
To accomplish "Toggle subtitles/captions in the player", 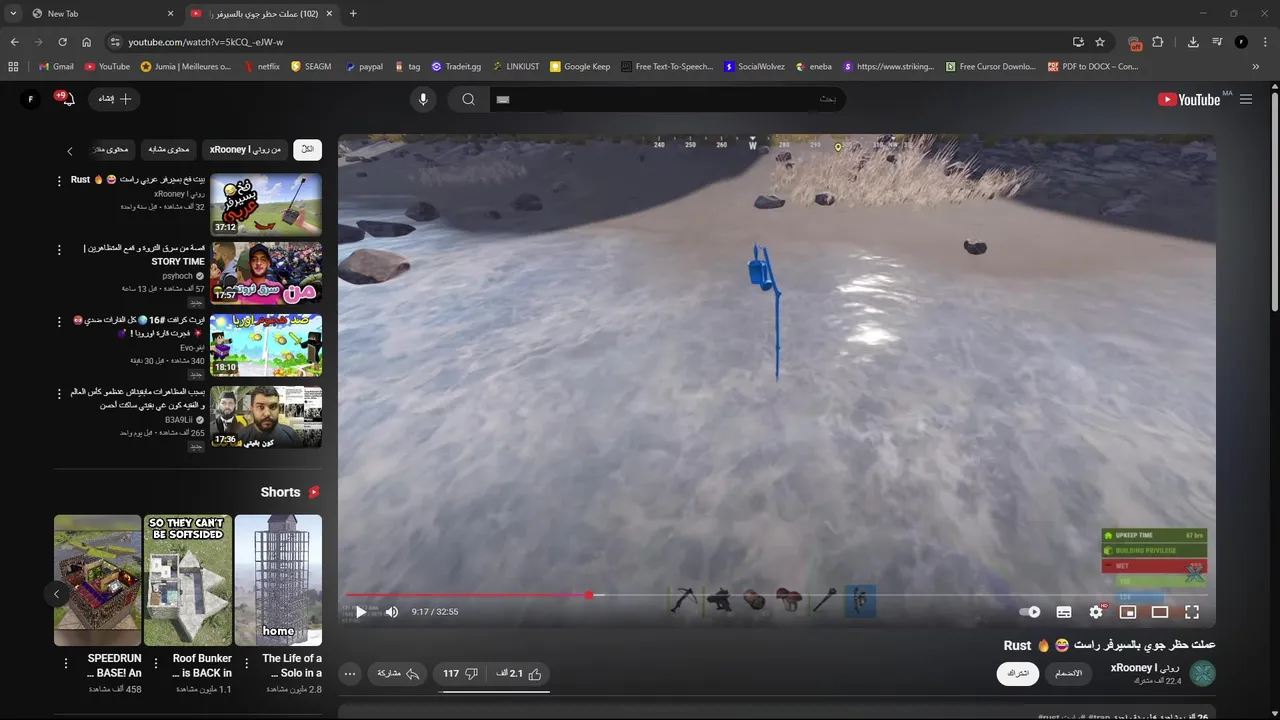I will pyautogui.click(x=1064, y=612).
